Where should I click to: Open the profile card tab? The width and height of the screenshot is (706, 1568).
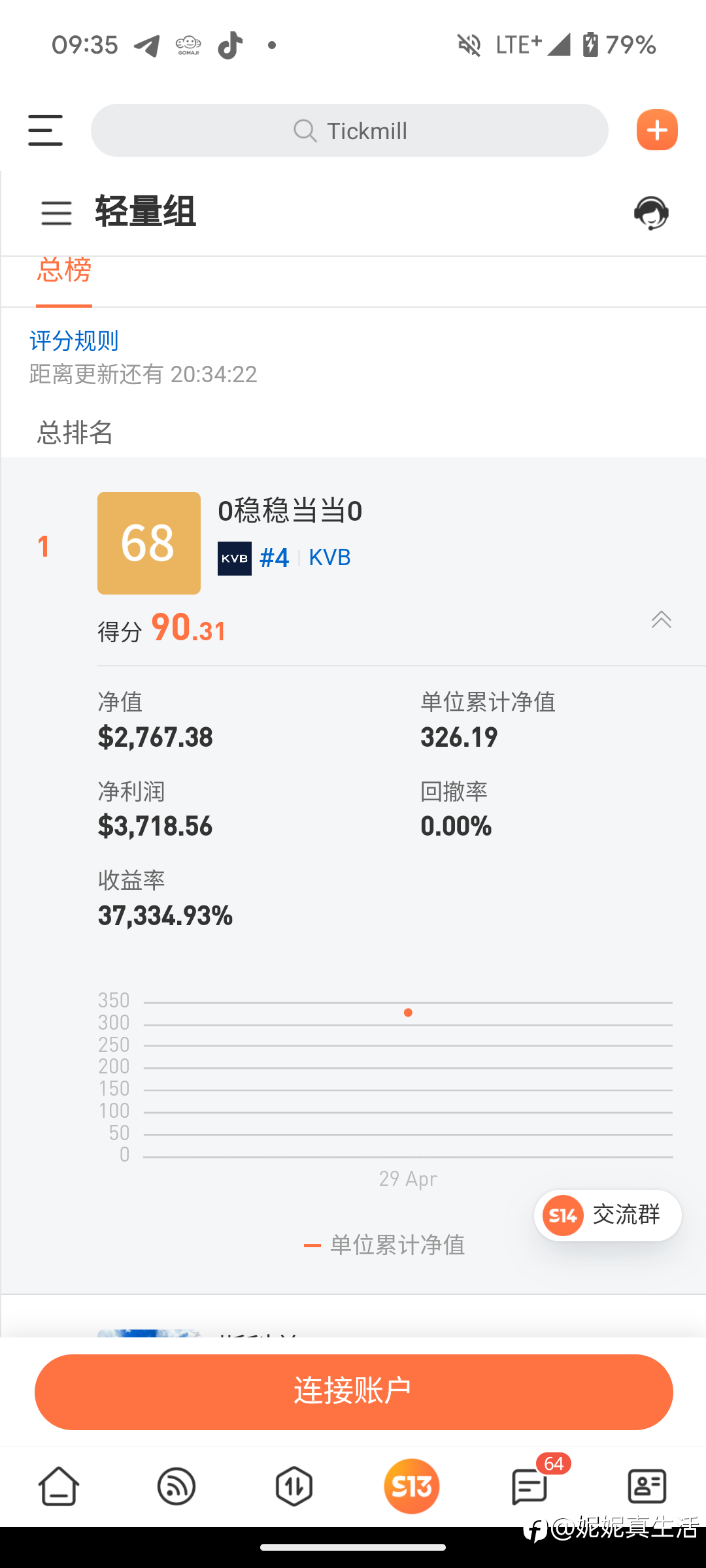click(x=647, y=1486)
